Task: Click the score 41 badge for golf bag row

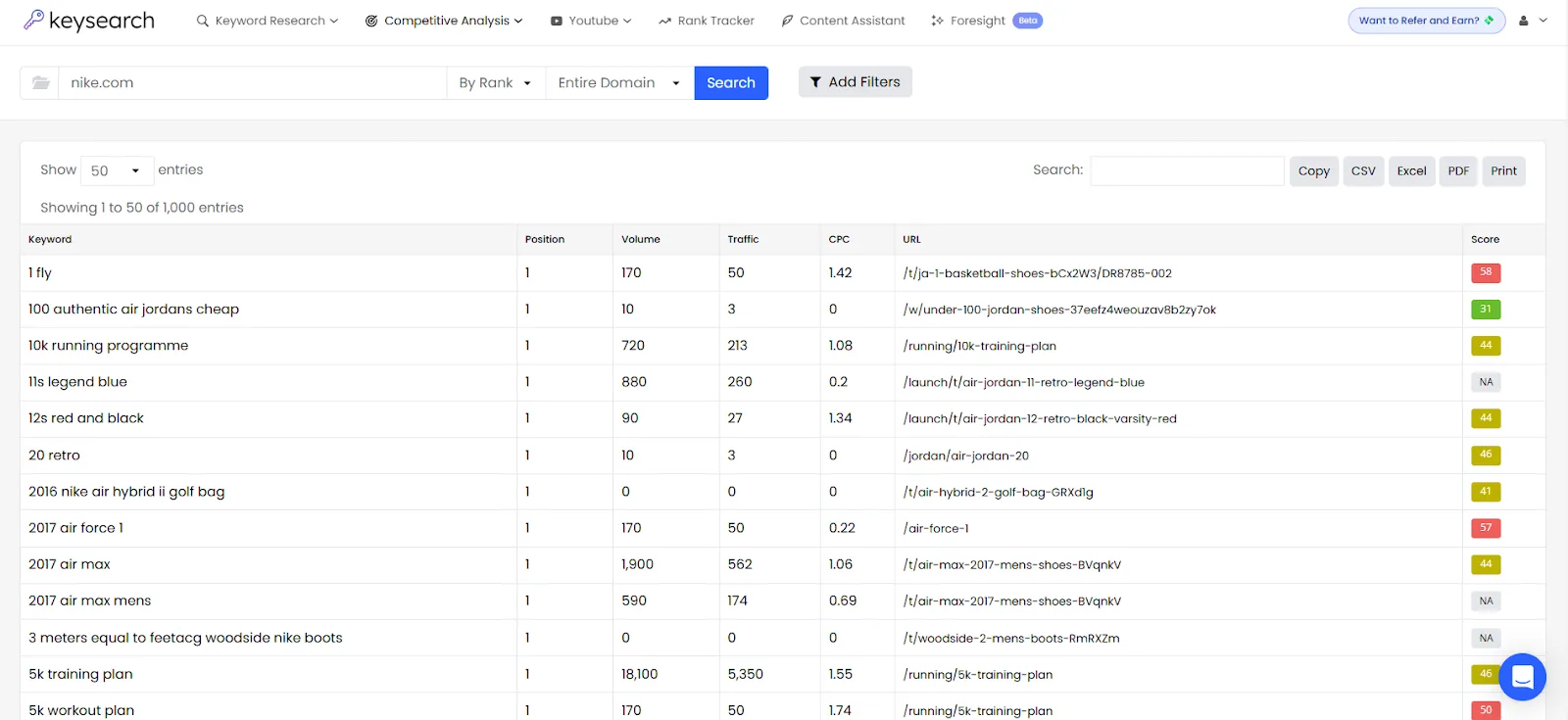Action: [x=1486, y=492]
